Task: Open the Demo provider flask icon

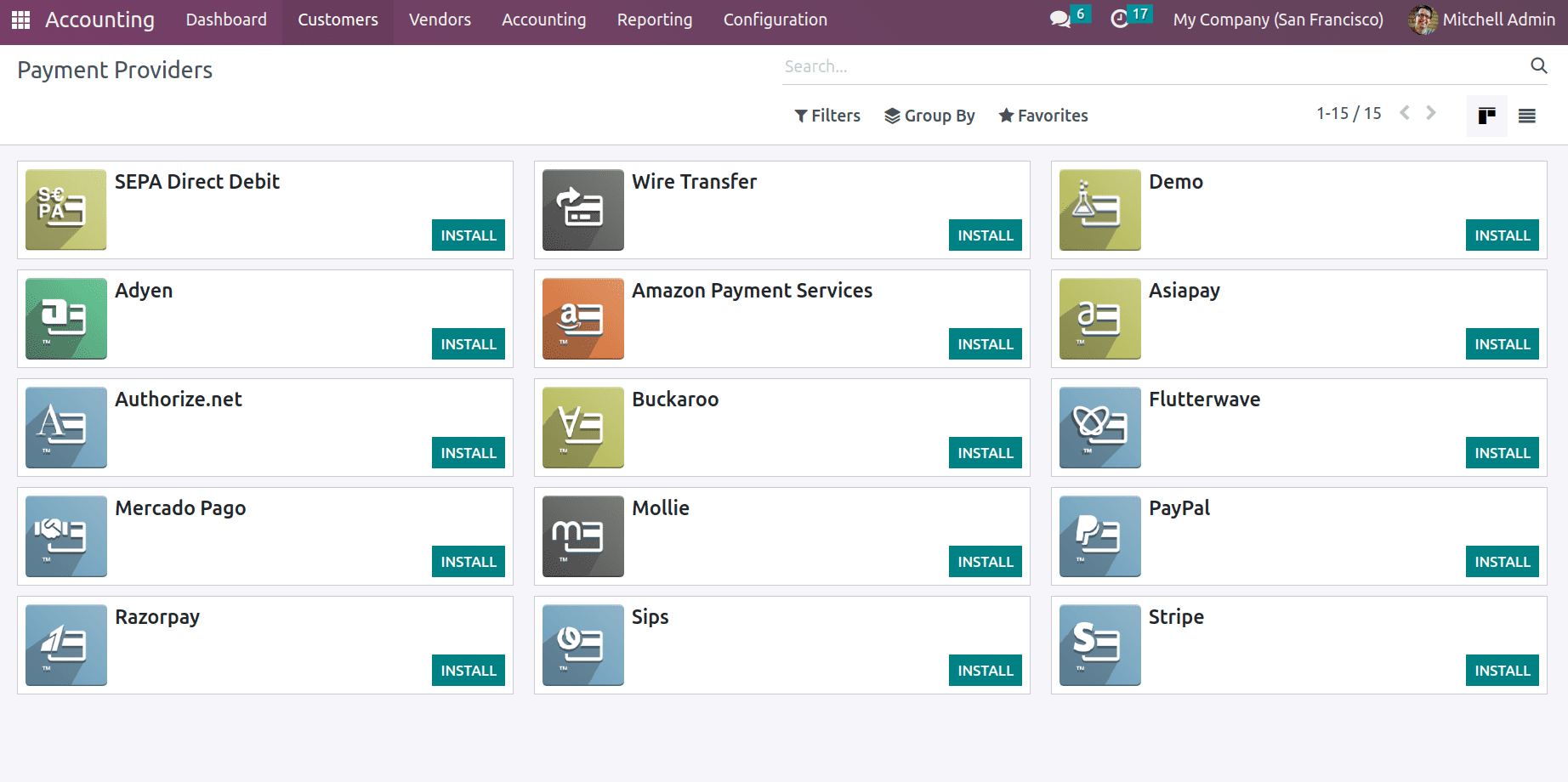Action: click(1099, 210)
